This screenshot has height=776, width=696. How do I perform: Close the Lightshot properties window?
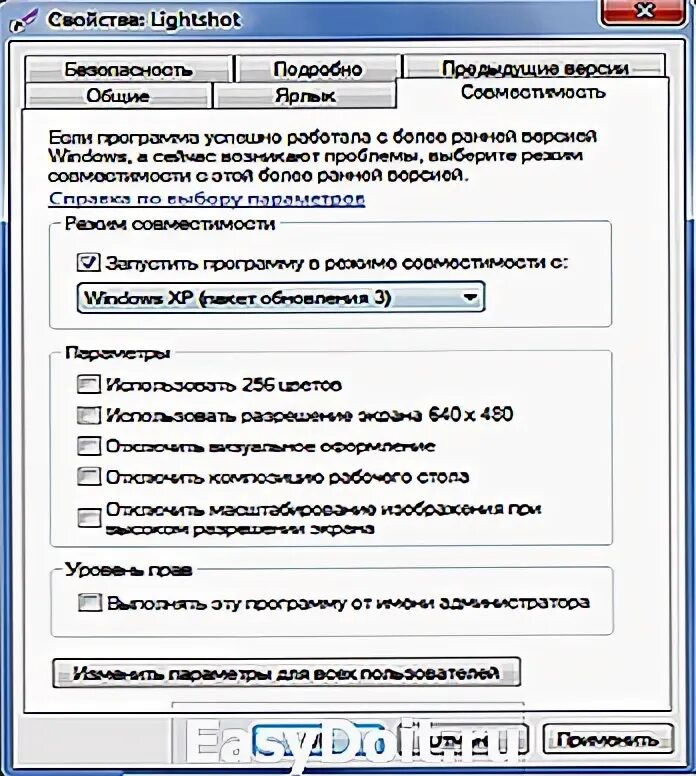(644, 11)
